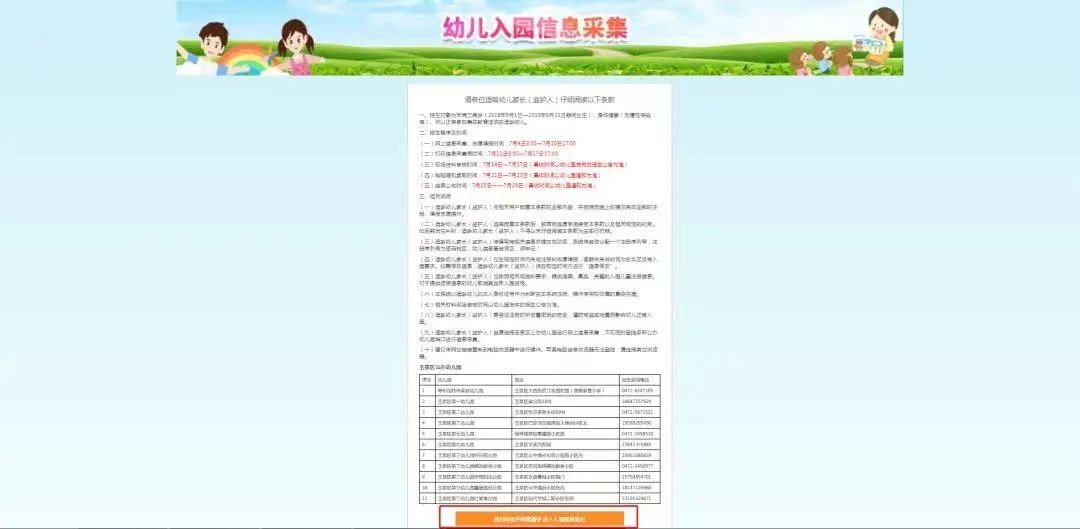The height and width of the screenshot is (529, 1080).
Task: Click the 序号 column header of the table
Action: [427, 380]
